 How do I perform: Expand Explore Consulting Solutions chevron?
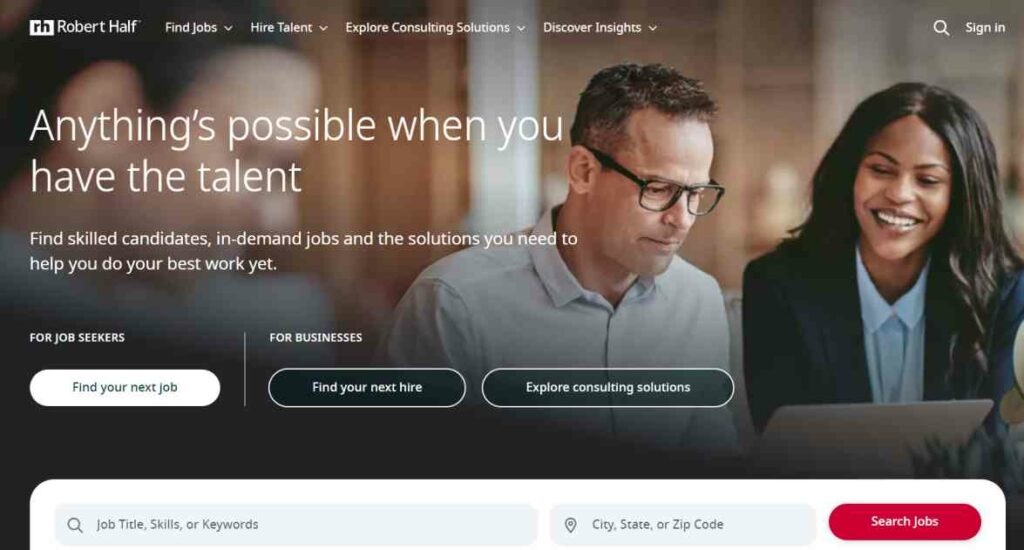click(520, 28)
